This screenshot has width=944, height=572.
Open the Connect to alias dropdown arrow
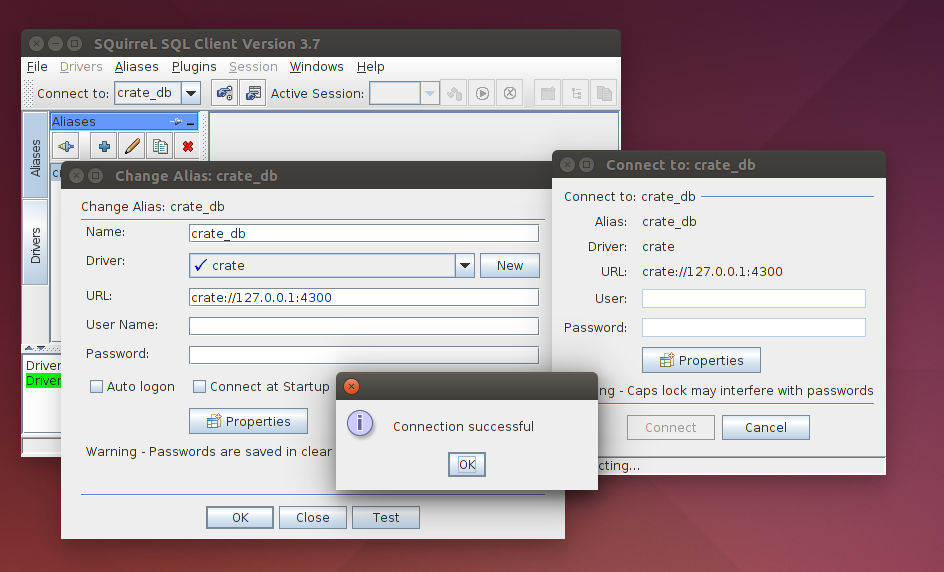[x=191, y=93]
